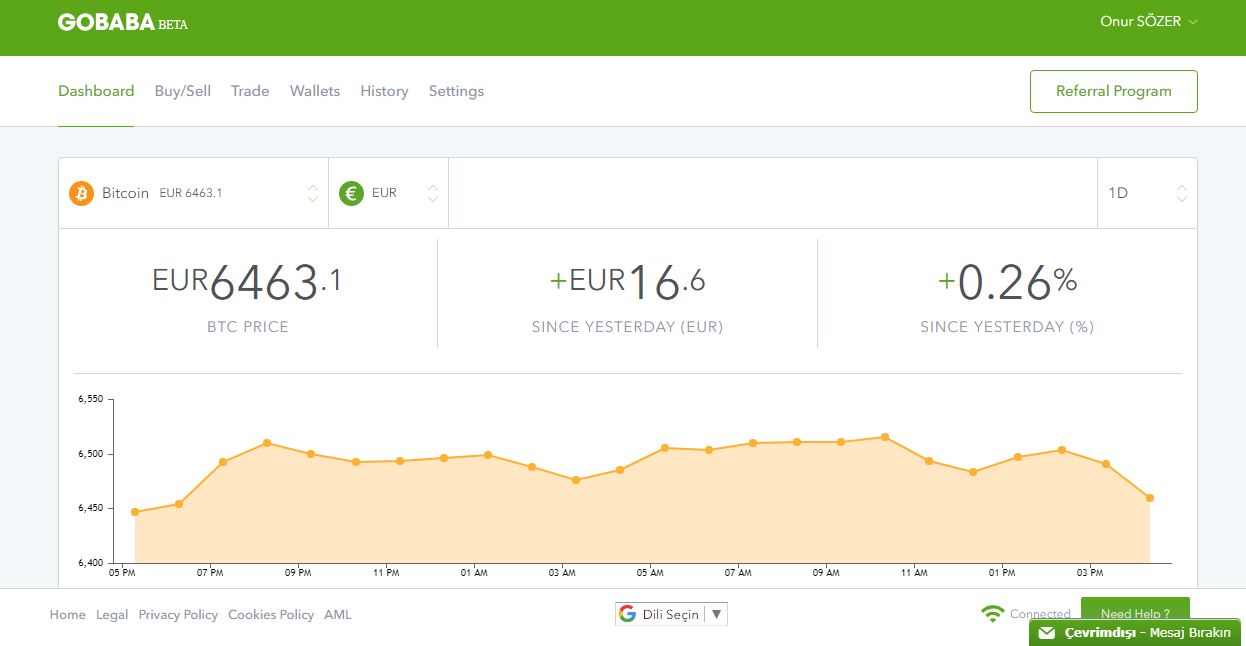Viewport: 1246px width, 646px height.
Task: Go to the Wallets tab
Action: coord(315,91)
